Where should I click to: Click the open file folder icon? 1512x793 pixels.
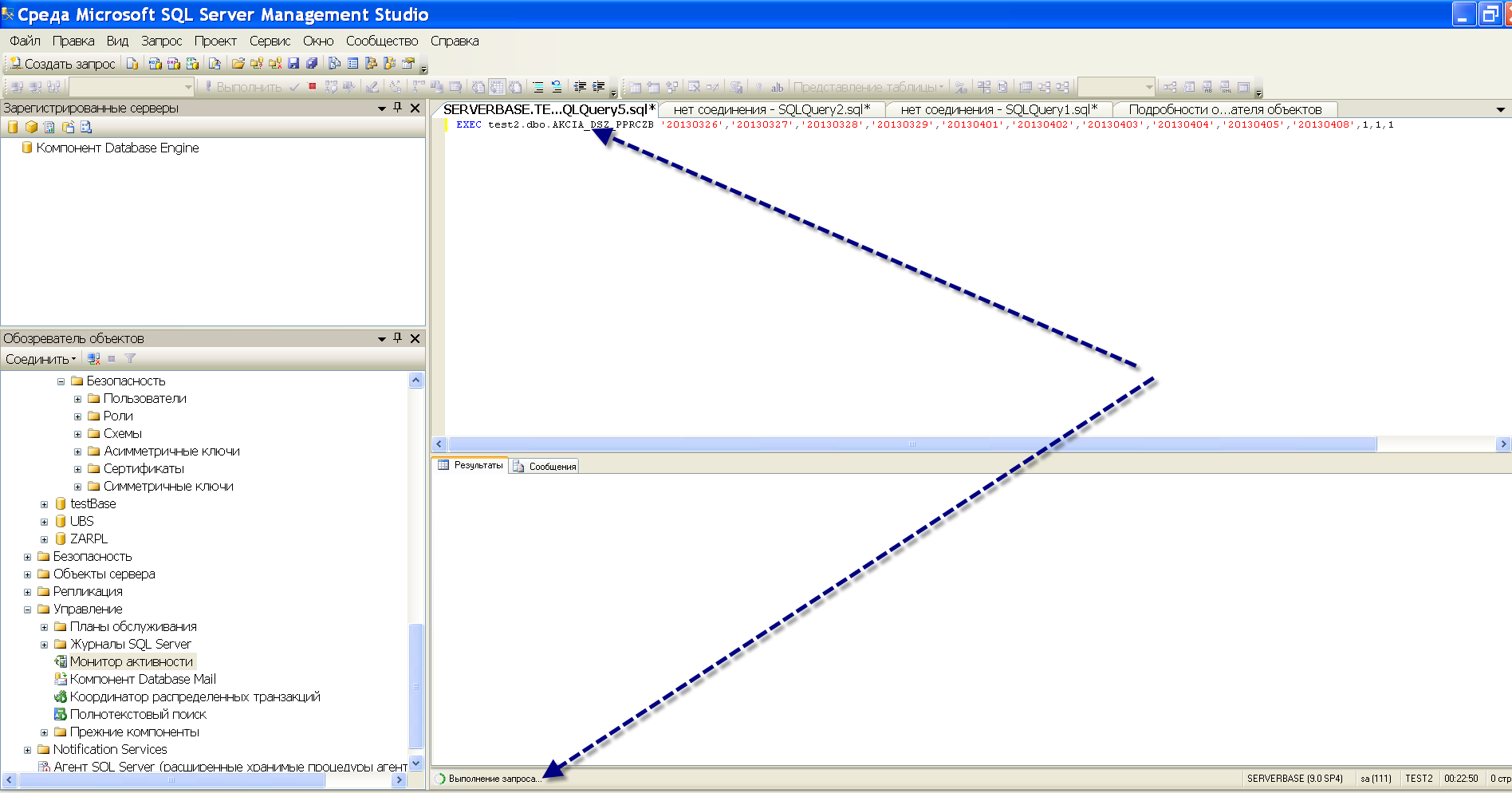(238, 64)
